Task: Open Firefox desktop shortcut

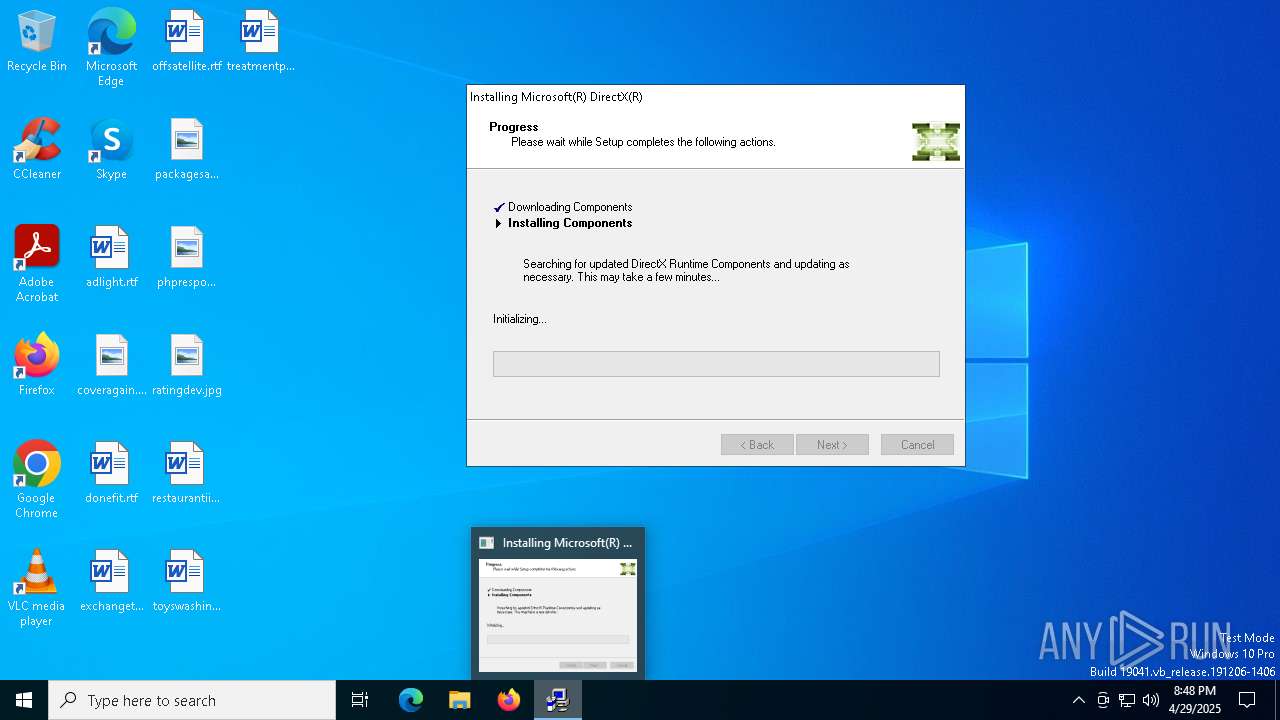Action: coord(37,365)
